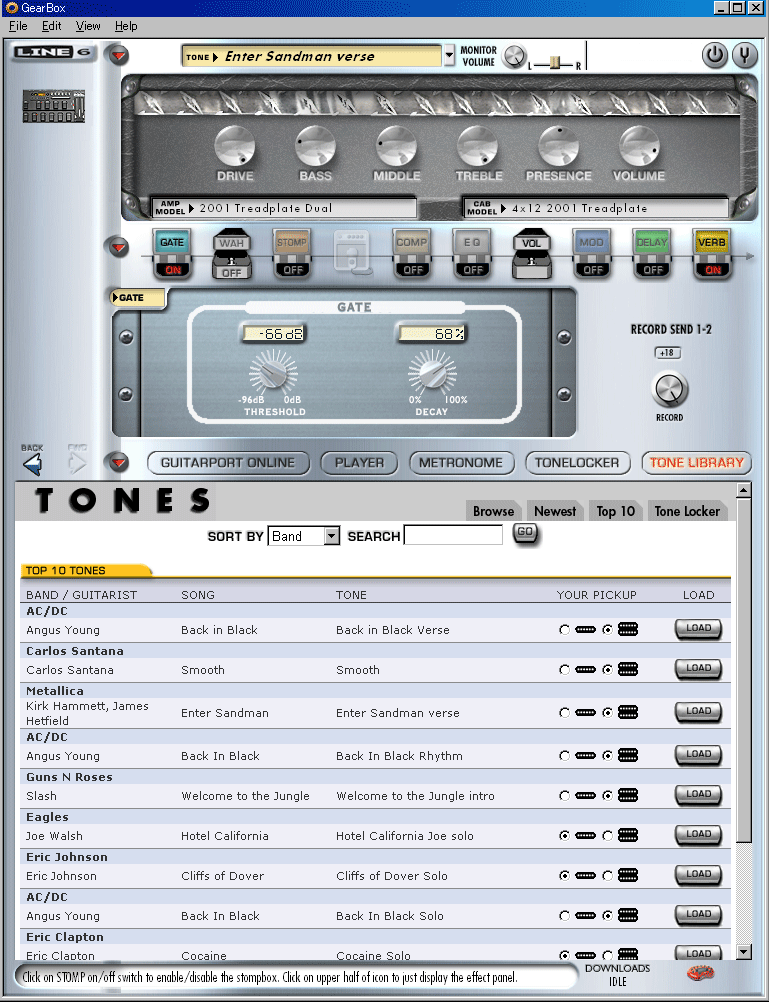Viewport: 769px width, 1002px height.
Task: Select single-coil pickup for Smooth tone
Action: click(x=564, y=670)
